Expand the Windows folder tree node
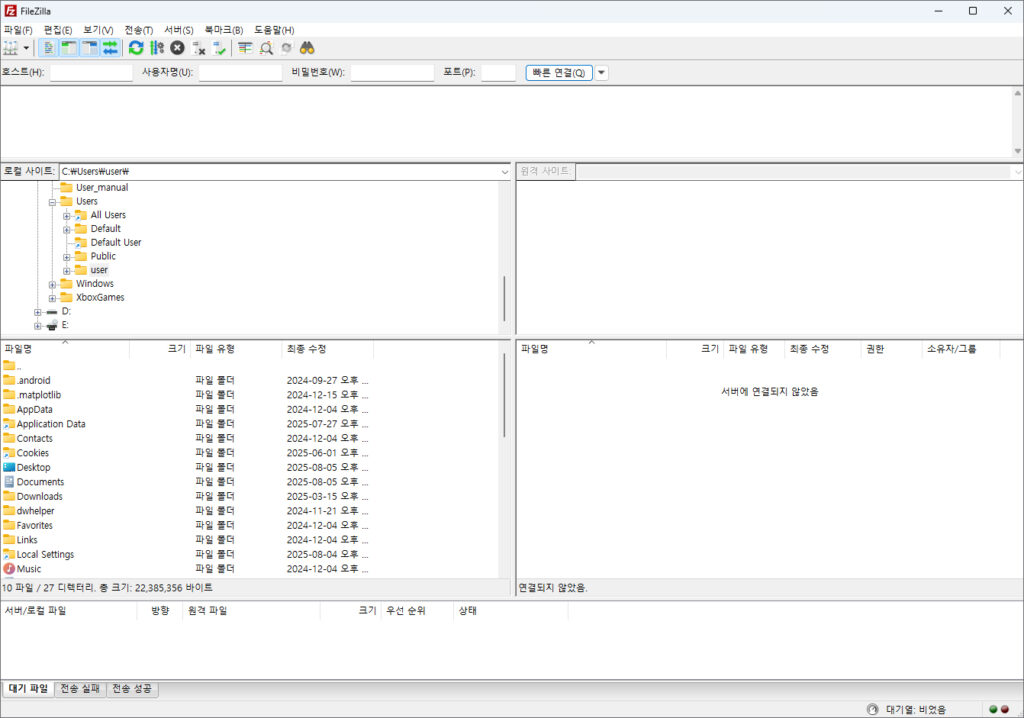1024x718 pixels. (52, 284)
